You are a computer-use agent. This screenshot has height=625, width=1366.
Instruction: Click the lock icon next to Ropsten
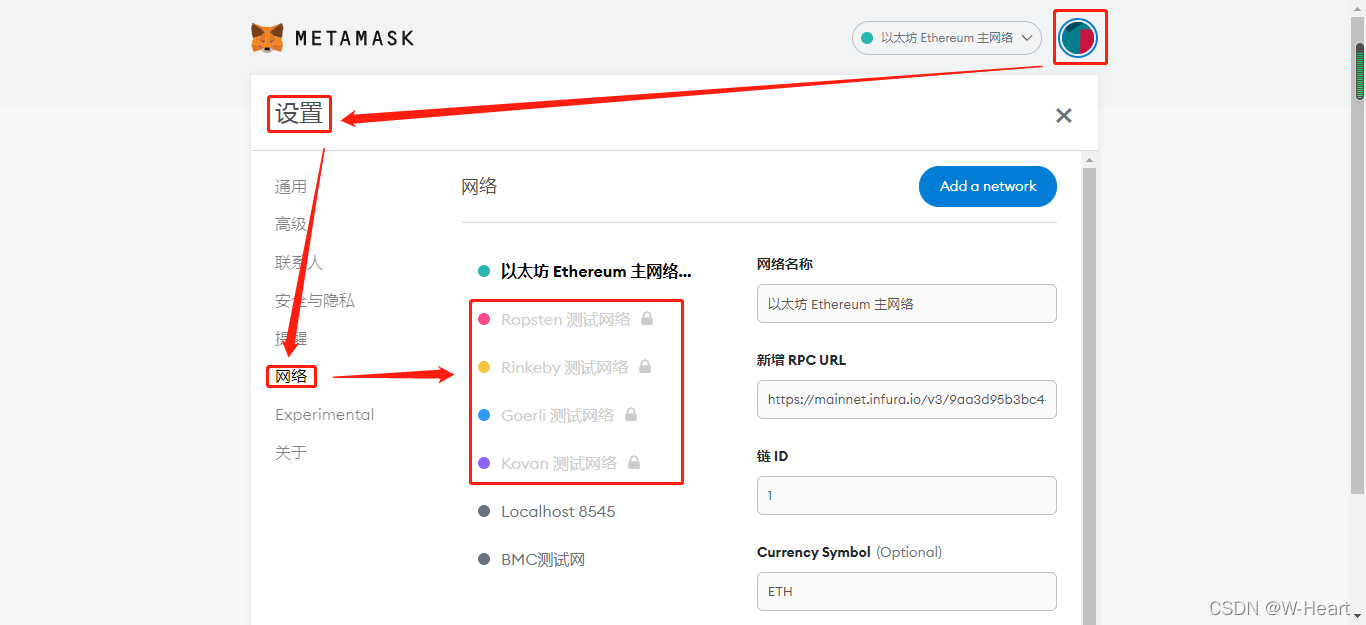coord(647,318)
